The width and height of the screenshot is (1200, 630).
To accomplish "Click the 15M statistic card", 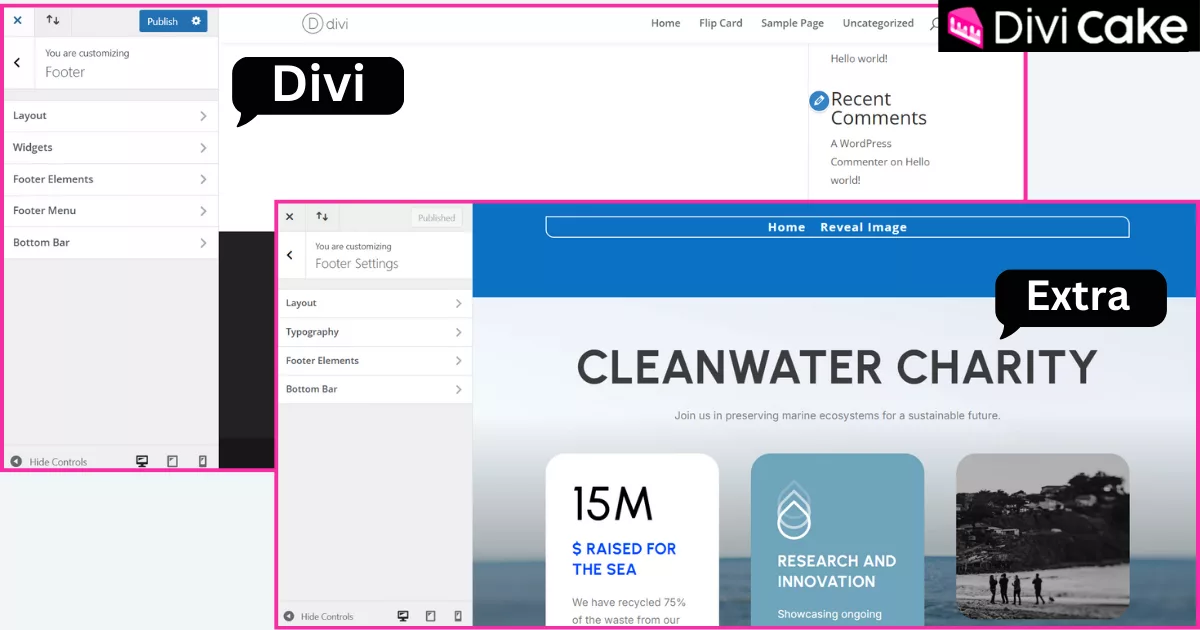I will pyautogui.click(x=632, y=541).
